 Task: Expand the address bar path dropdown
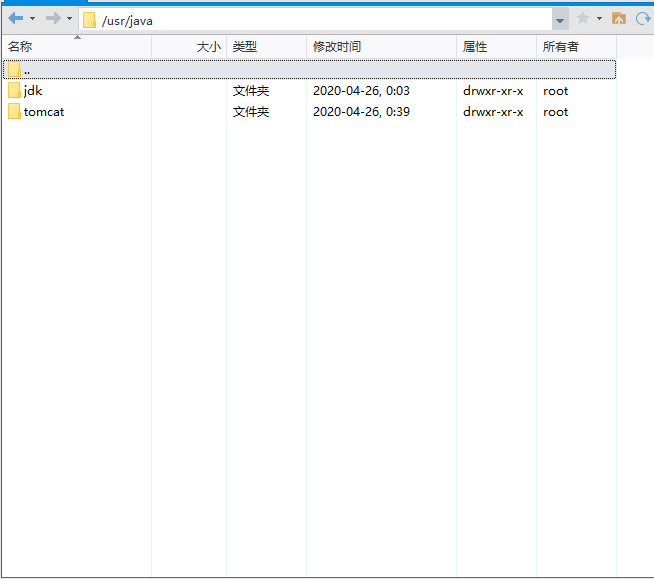560,20
